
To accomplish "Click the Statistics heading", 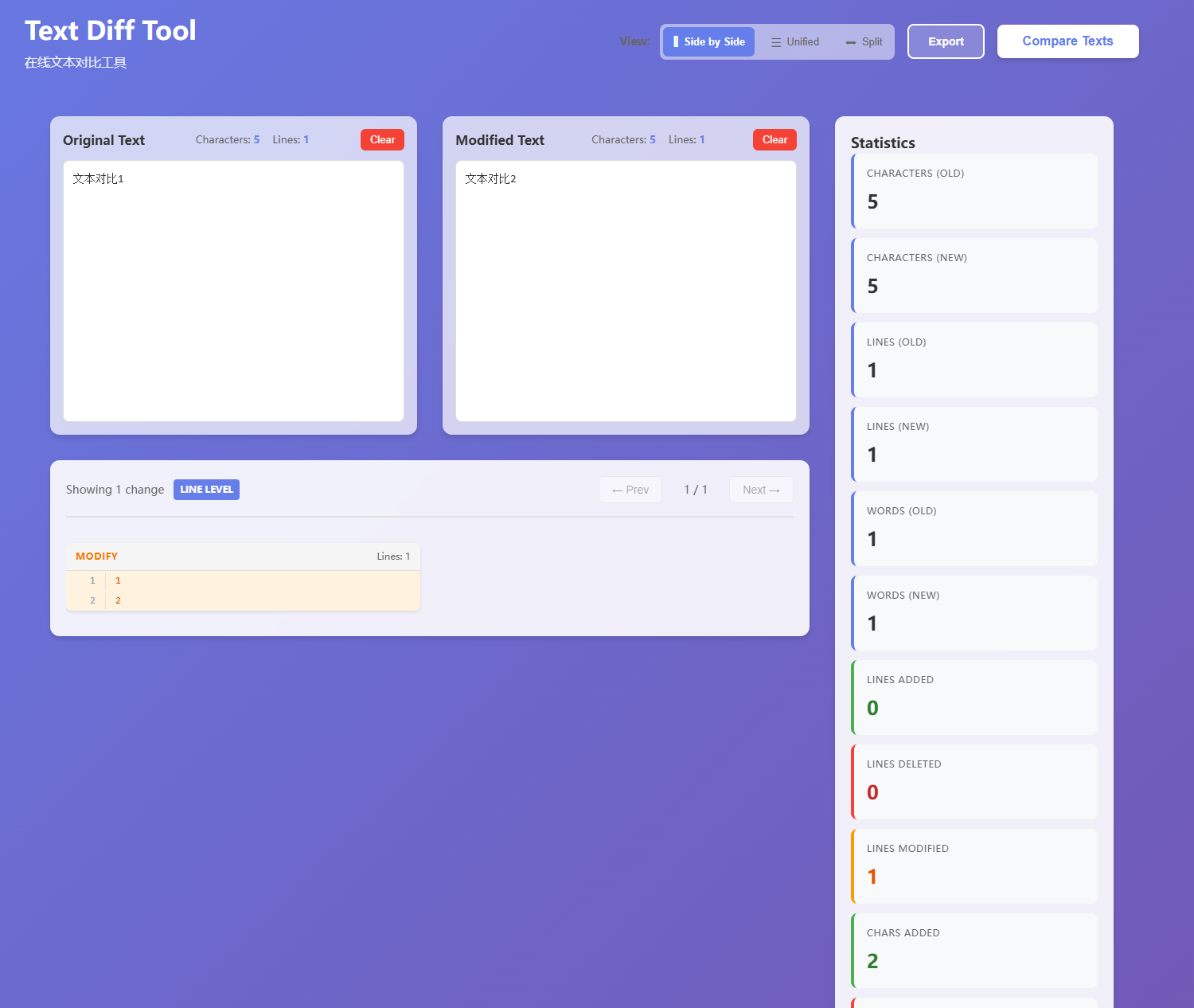I will click(883, 143).
